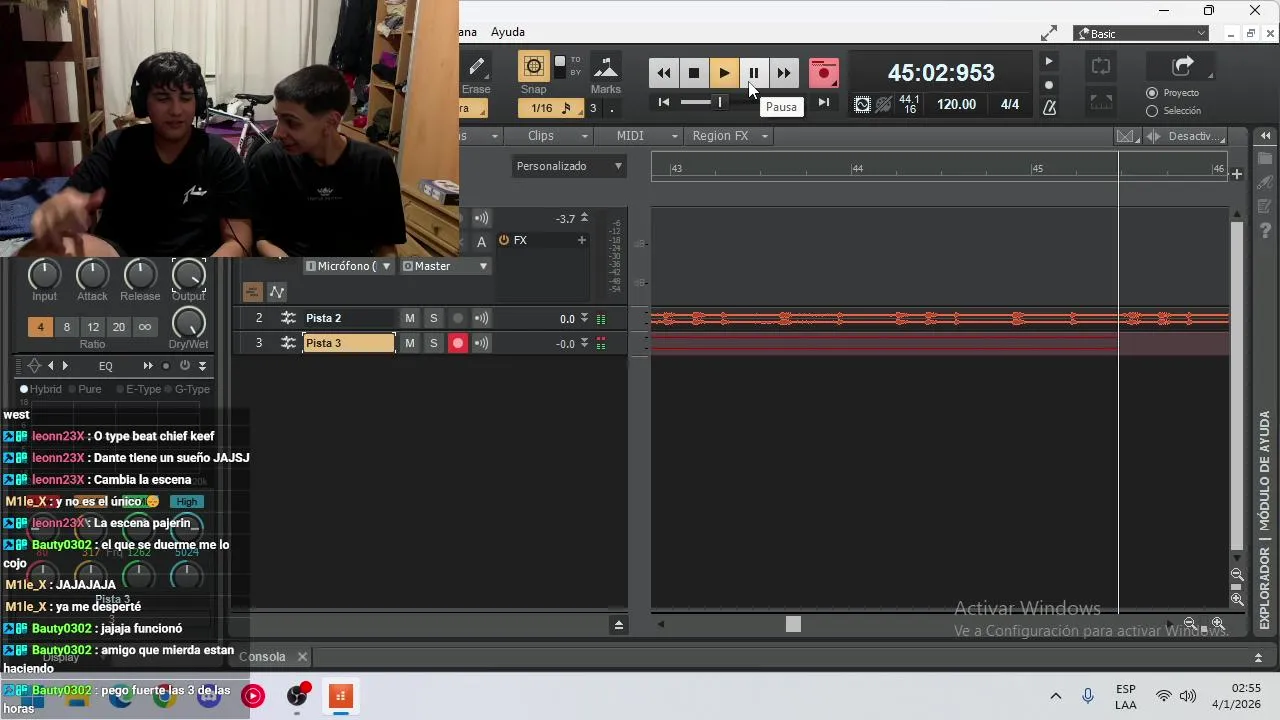Jump to project end button
Screen dimensions: 1280x720
(823, 102)
